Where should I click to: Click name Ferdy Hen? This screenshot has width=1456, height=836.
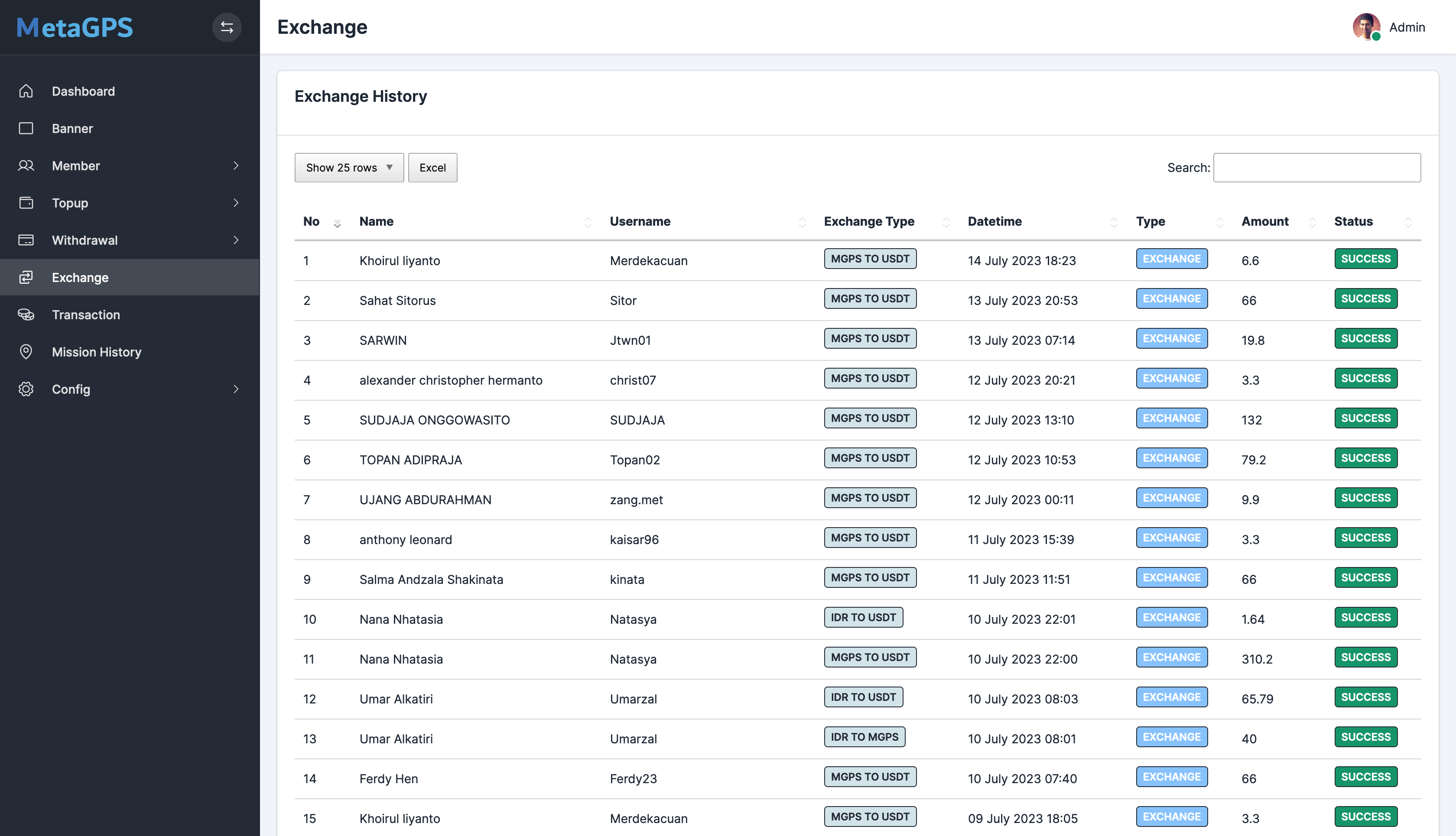tap(389, 778)
